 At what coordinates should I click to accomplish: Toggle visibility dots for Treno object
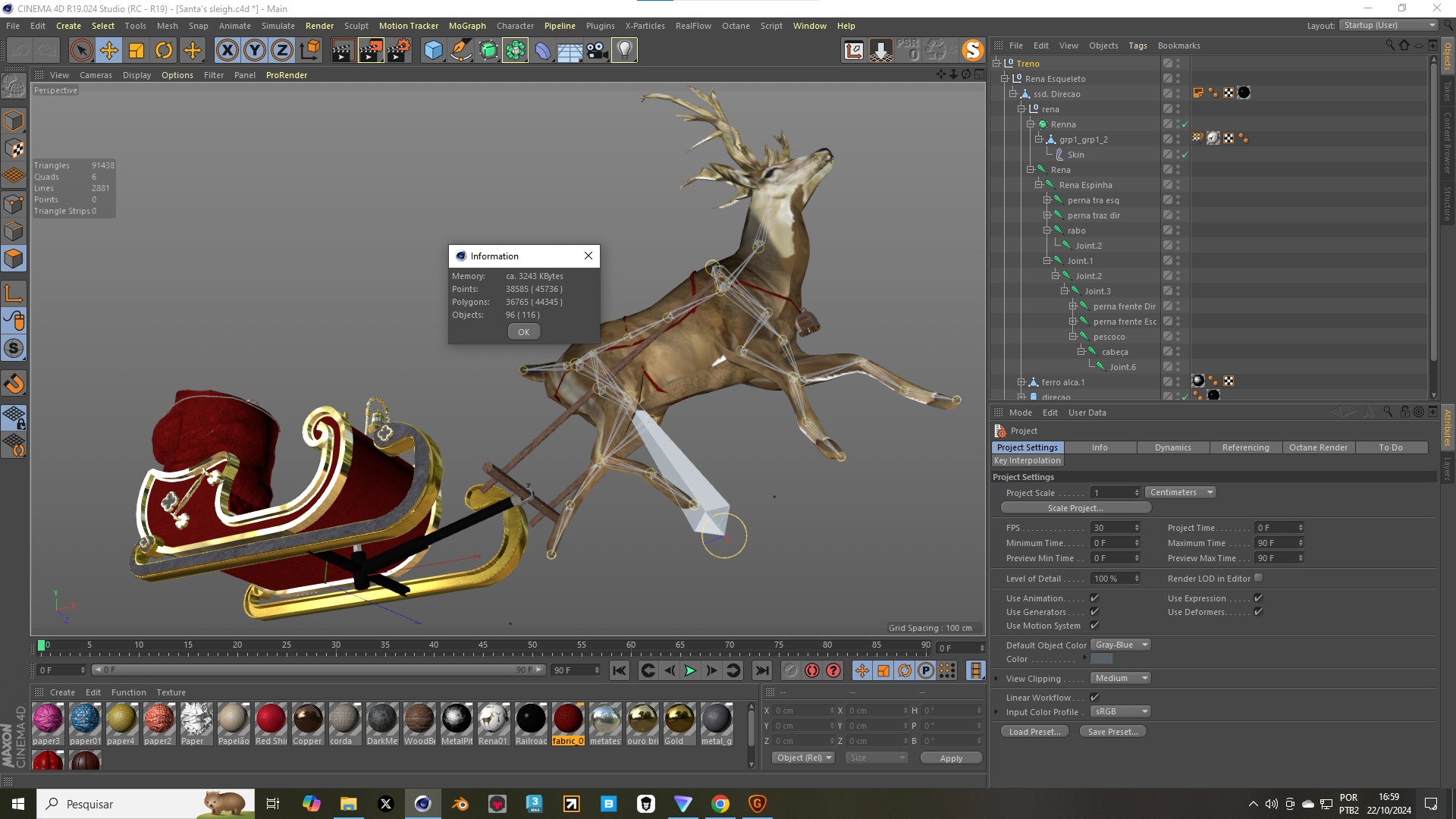coord(1178,64)
